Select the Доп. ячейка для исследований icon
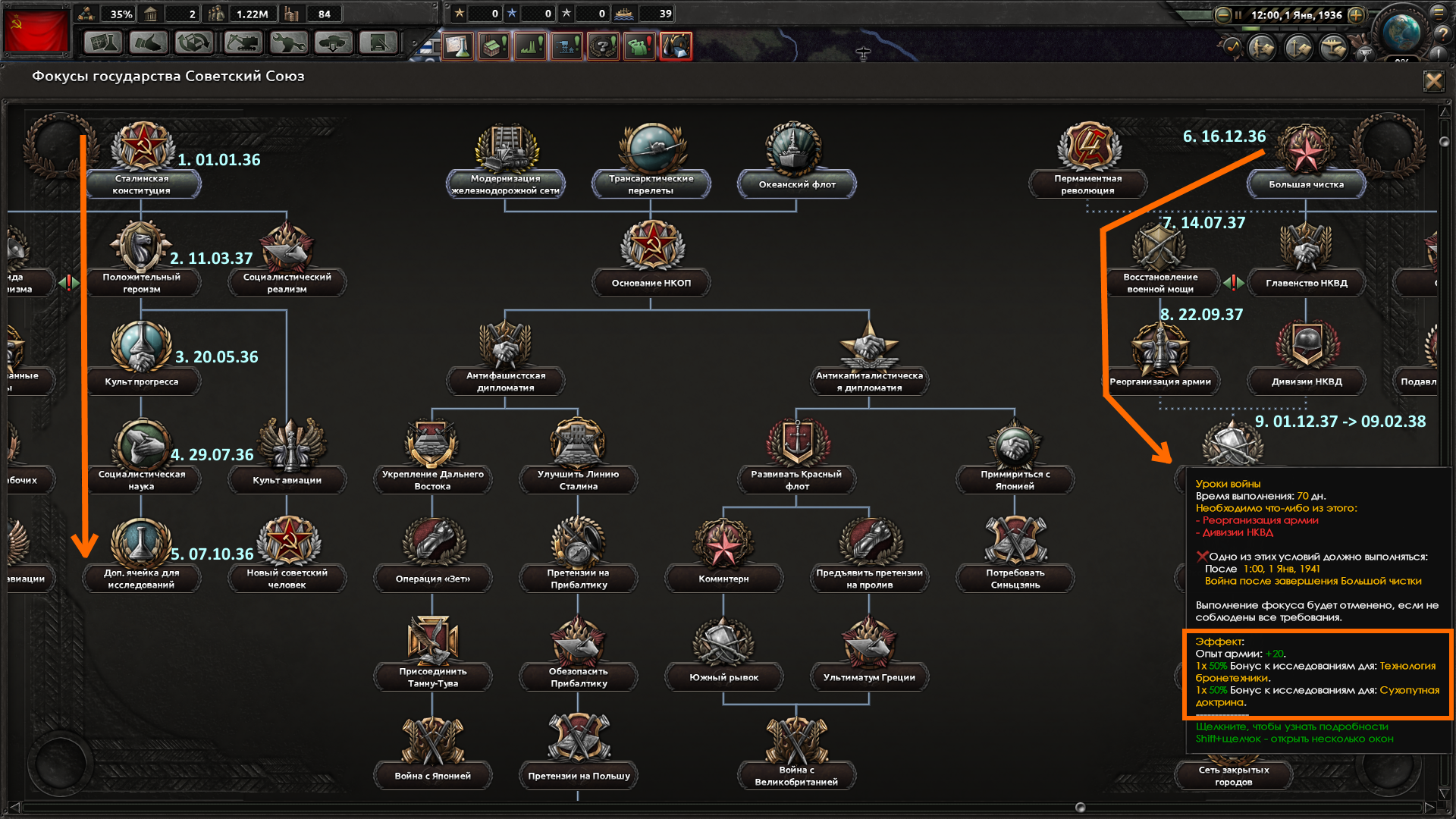Viewport: 1456px width, 819px height. click(x=141, y=541)
